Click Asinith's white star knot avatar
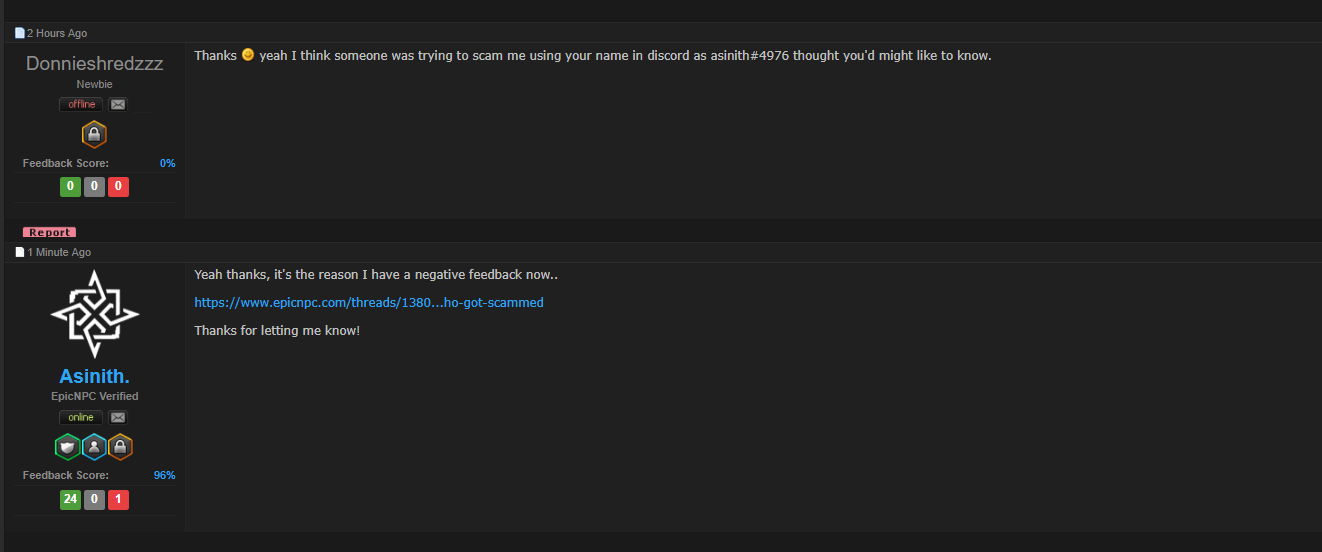The width and height of the screenshot is (1322, 552). click(x=95, y=314)
